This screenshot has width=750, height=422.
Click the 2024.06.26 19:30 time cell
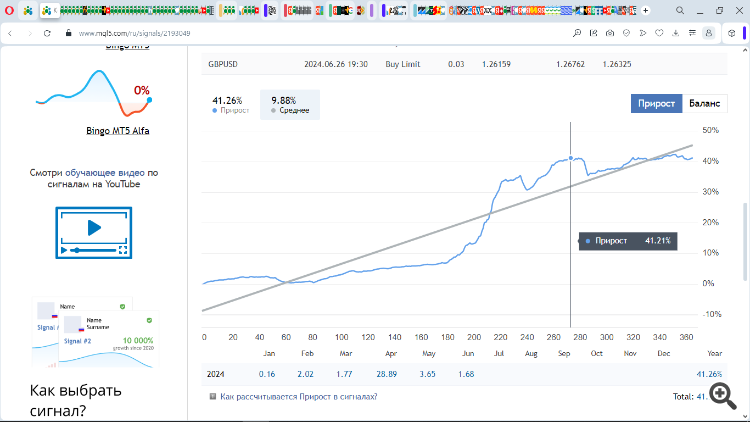(336, 64)
